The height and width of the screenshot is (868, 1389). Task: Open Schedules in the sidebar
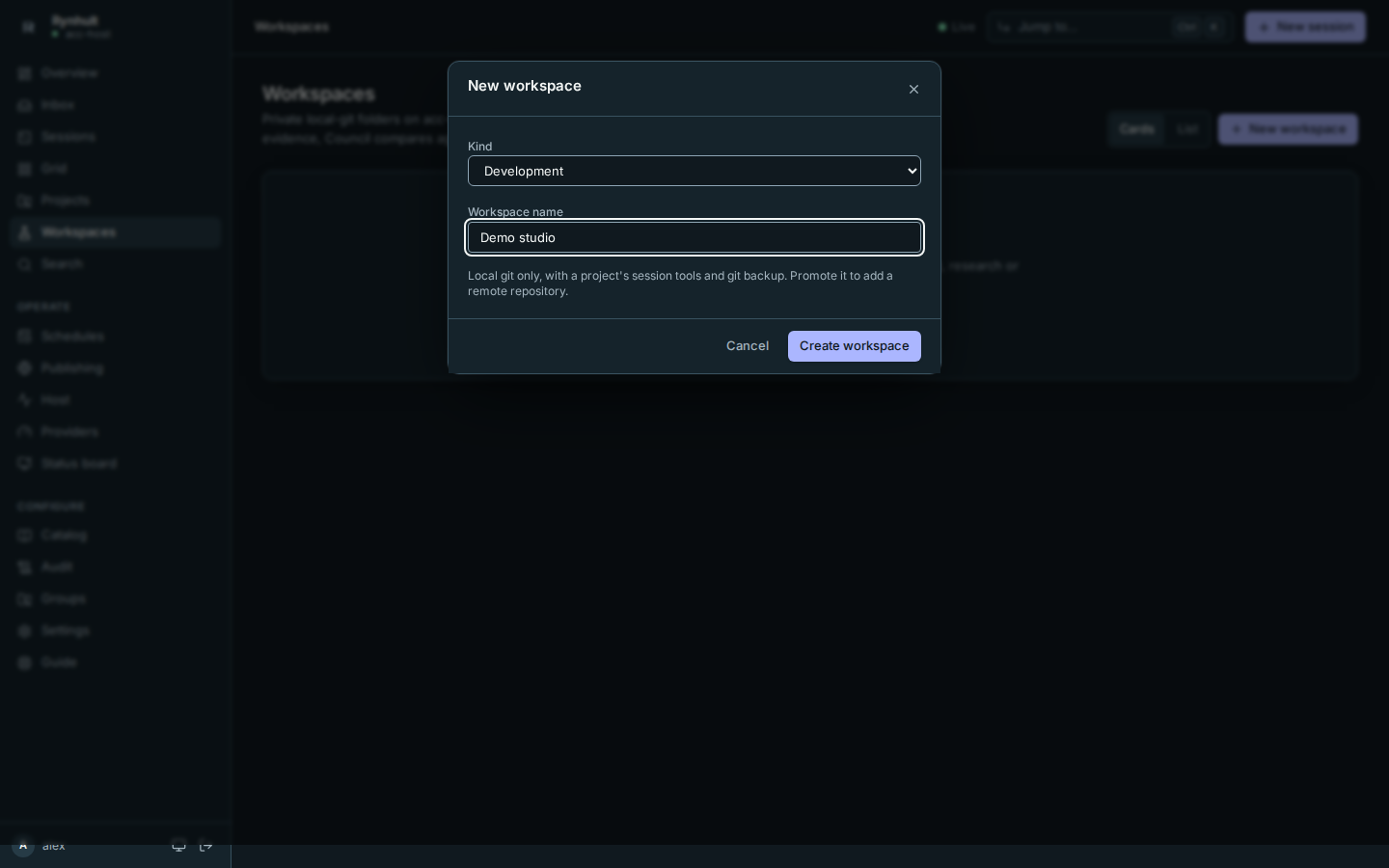[116, 337]
